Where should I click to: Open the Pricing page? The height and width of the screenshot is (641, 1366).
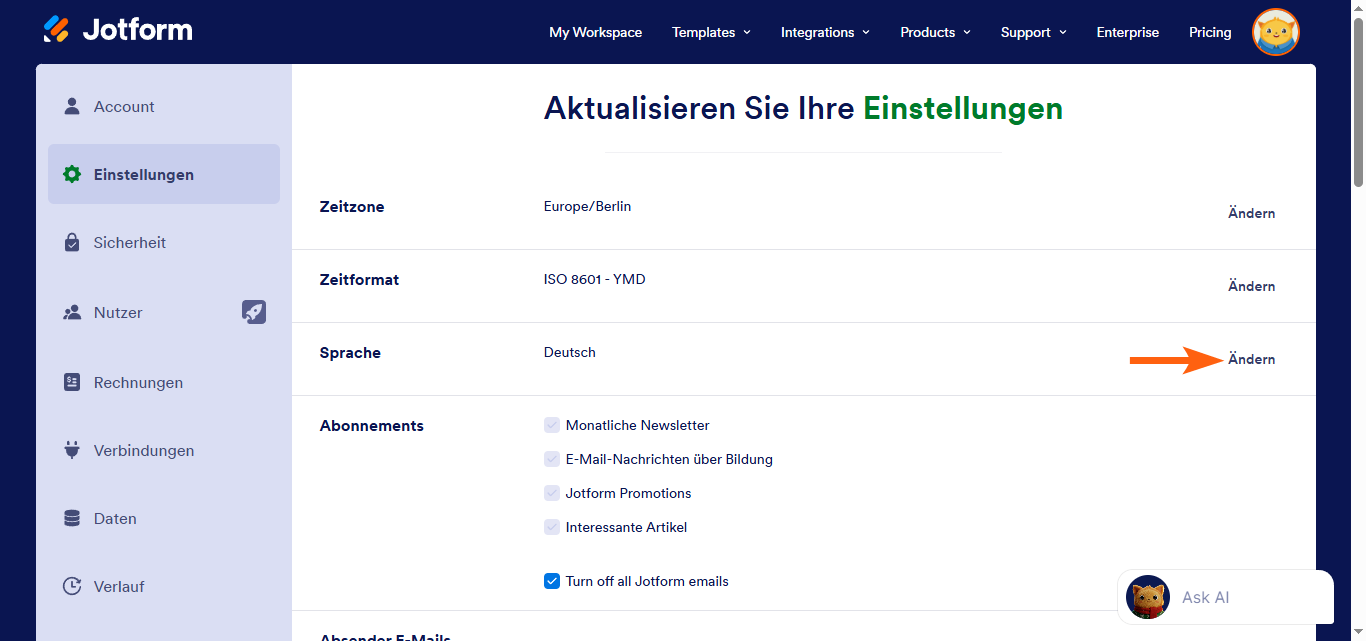[1209, 32]
